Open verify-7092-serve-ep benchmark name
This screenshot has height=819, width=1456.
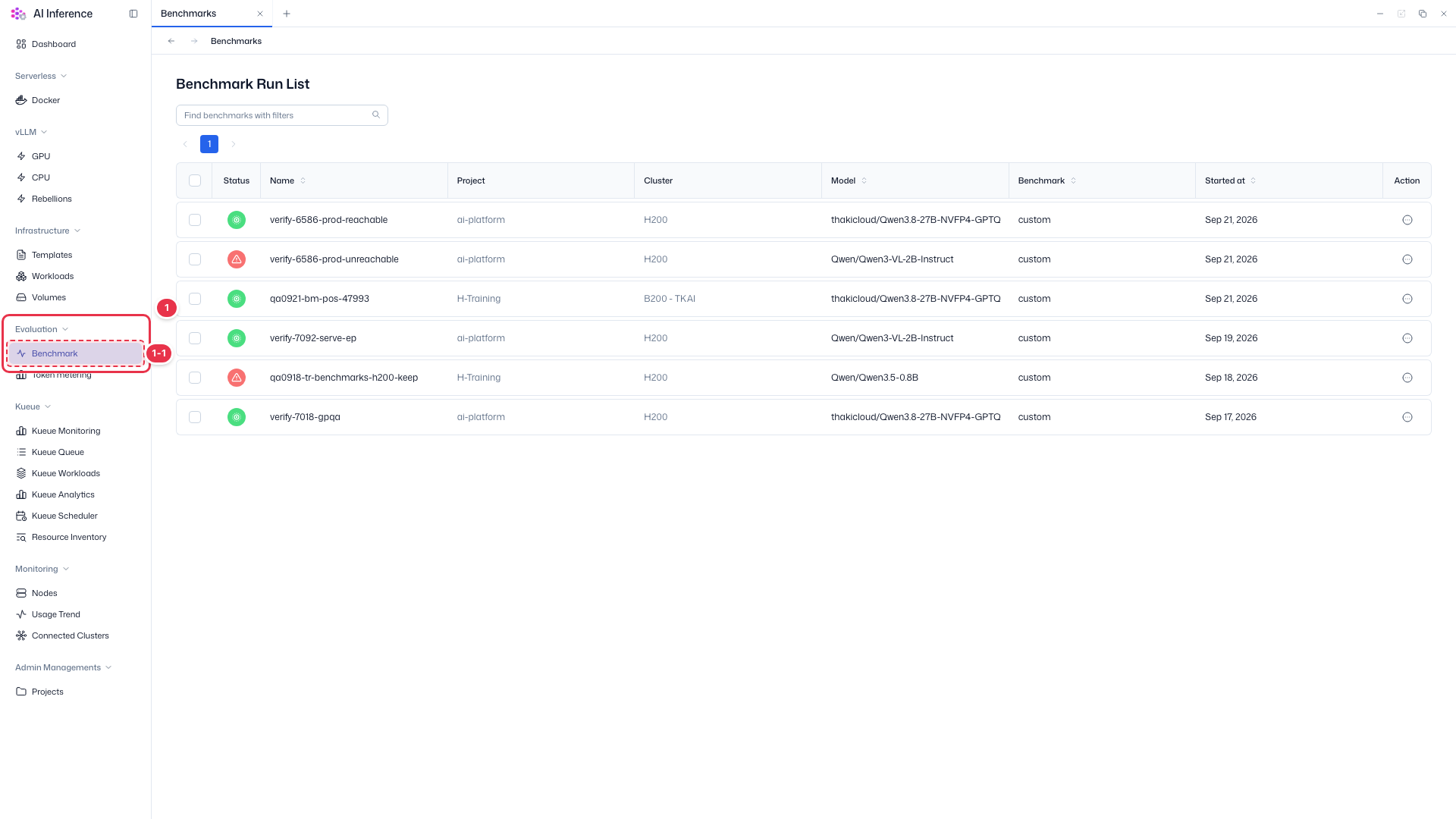pos(313,338)
